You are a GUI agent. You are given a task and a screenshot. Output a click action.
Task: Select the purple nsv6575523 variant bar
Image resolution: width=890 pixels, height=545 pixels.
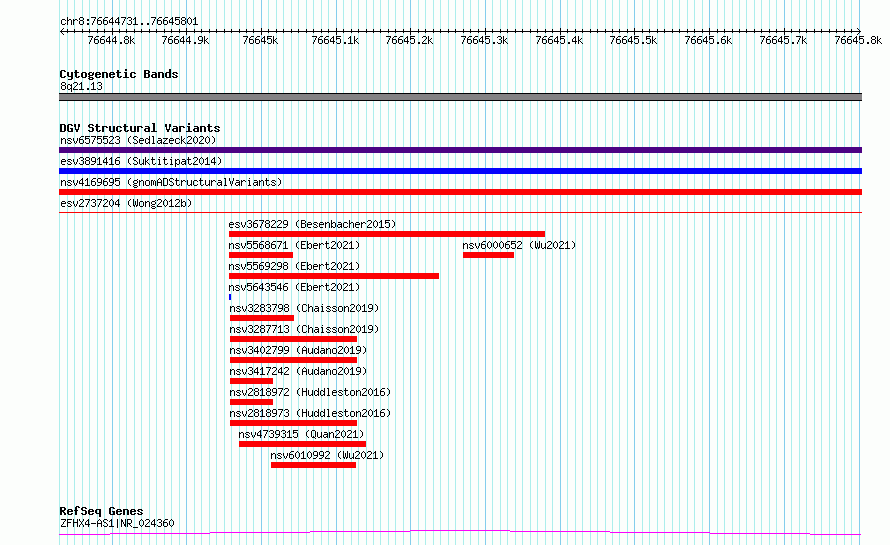coord(460,150)
